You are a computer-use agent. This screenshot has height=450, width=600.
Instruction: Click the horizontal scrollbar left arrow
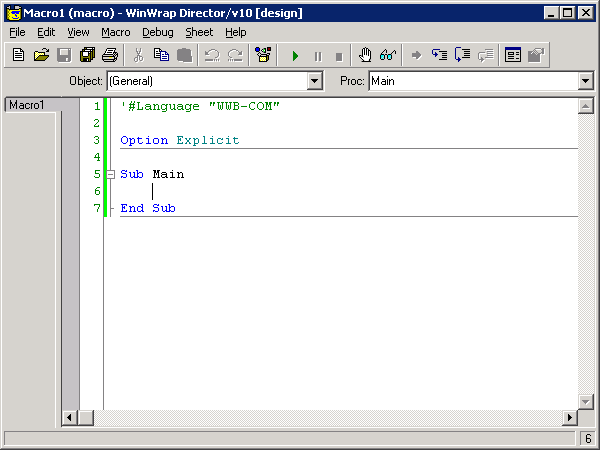tap(70, 417)
